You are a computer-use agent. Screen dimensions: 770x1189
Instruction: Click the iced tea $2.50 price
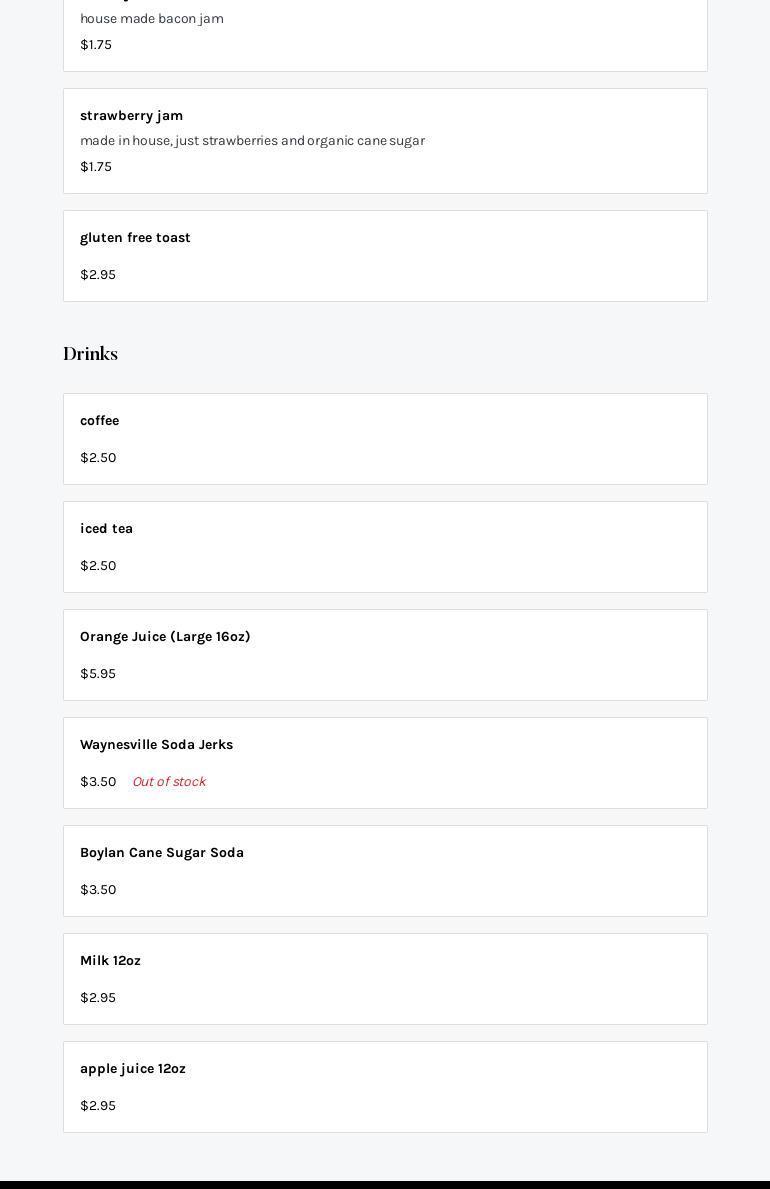(x=98, y=566)
